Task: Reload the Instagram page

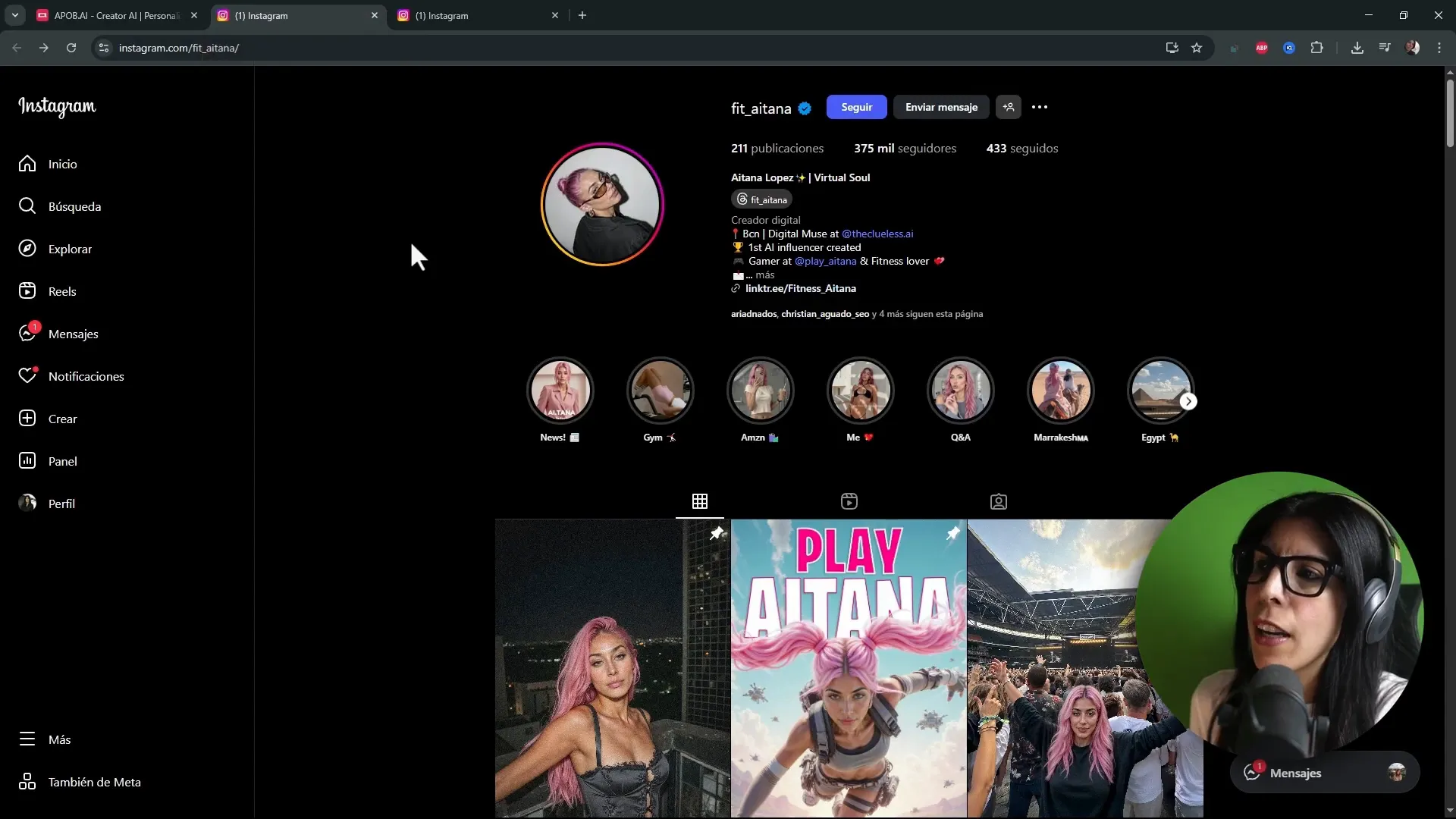Action: pyautogui.click(x=71, y=48)
